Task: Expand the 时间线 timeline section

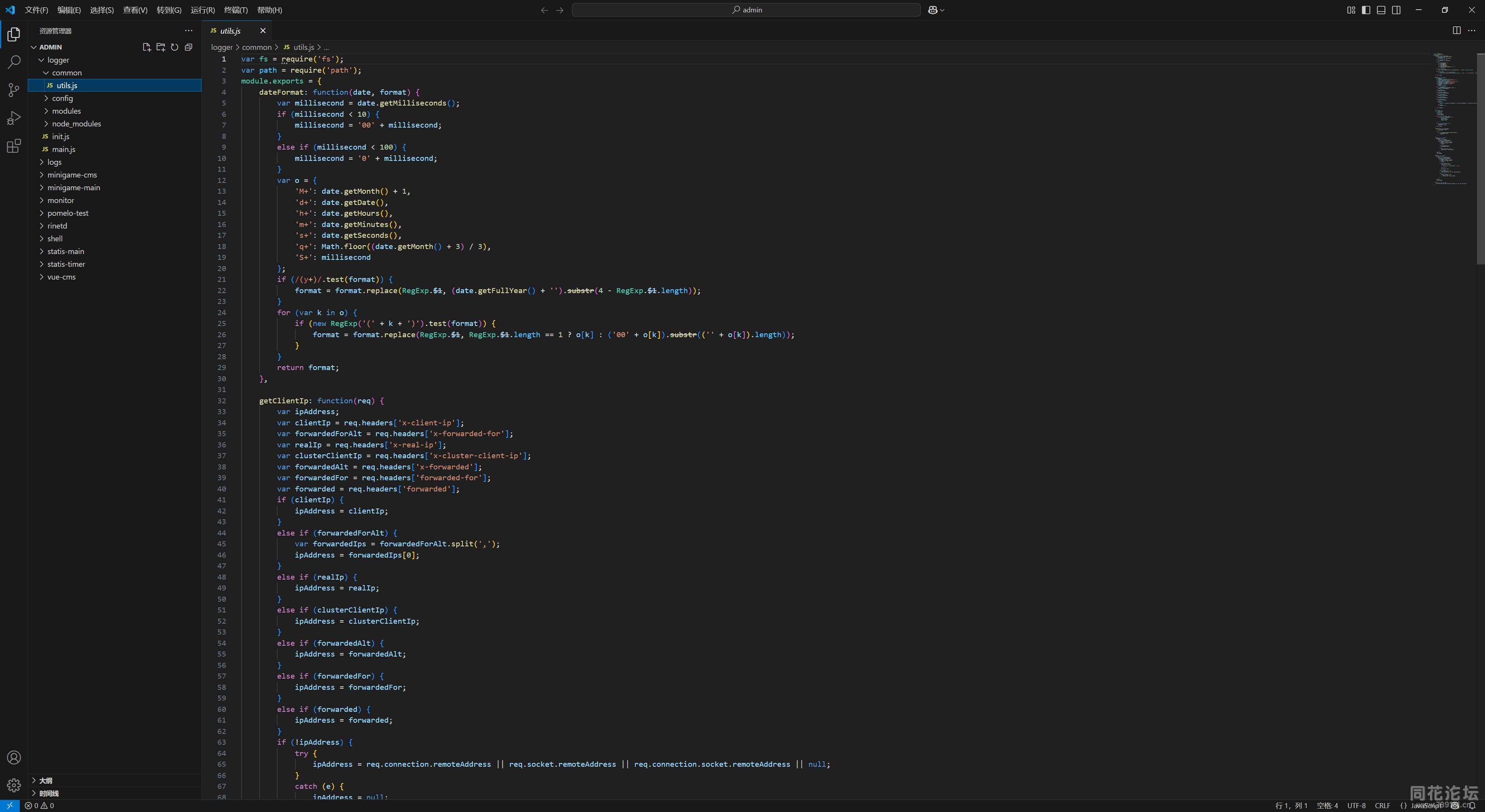Action: point(115,793)
